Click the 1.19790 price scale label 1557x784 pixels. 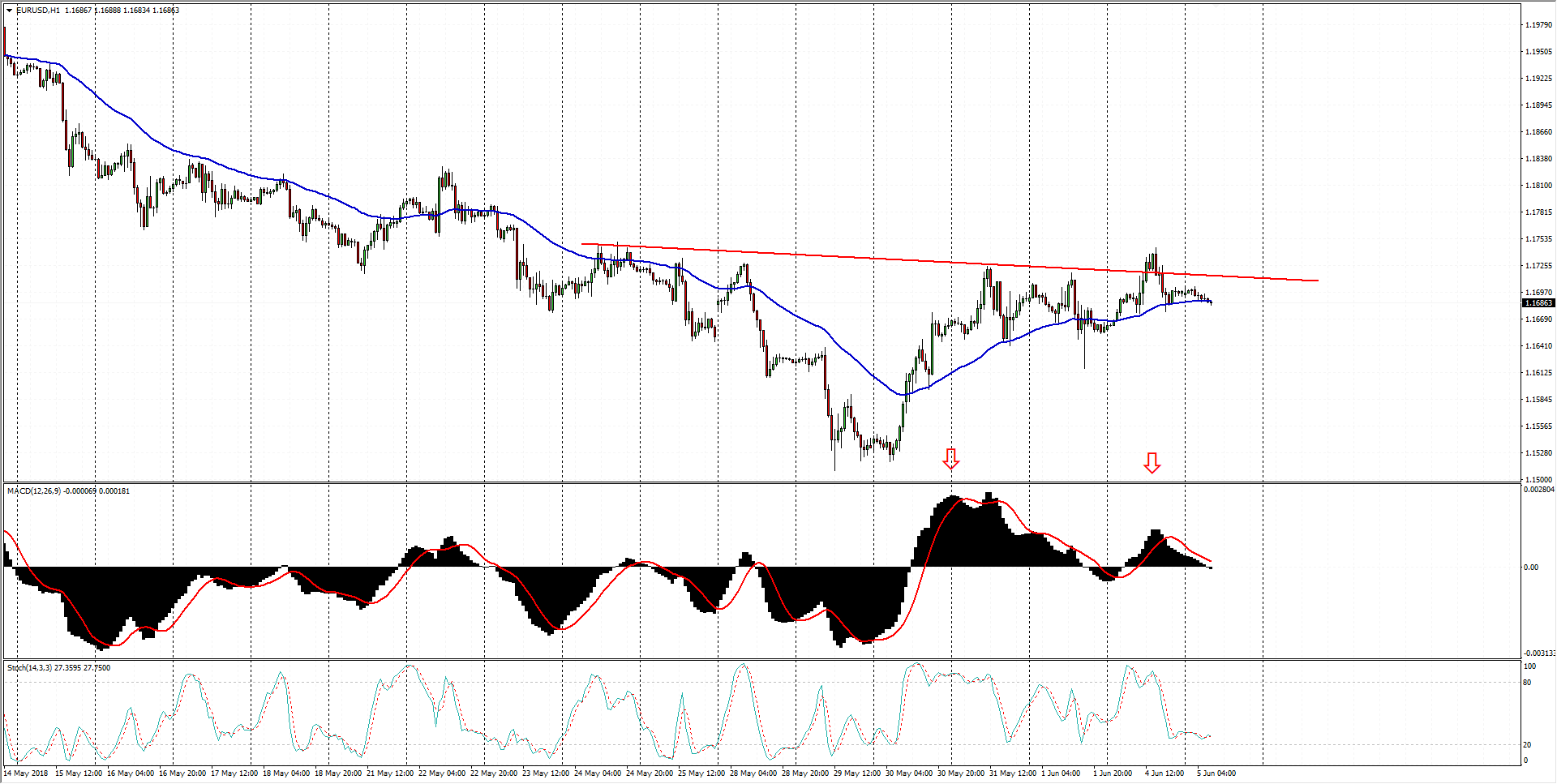[1538, 25]
